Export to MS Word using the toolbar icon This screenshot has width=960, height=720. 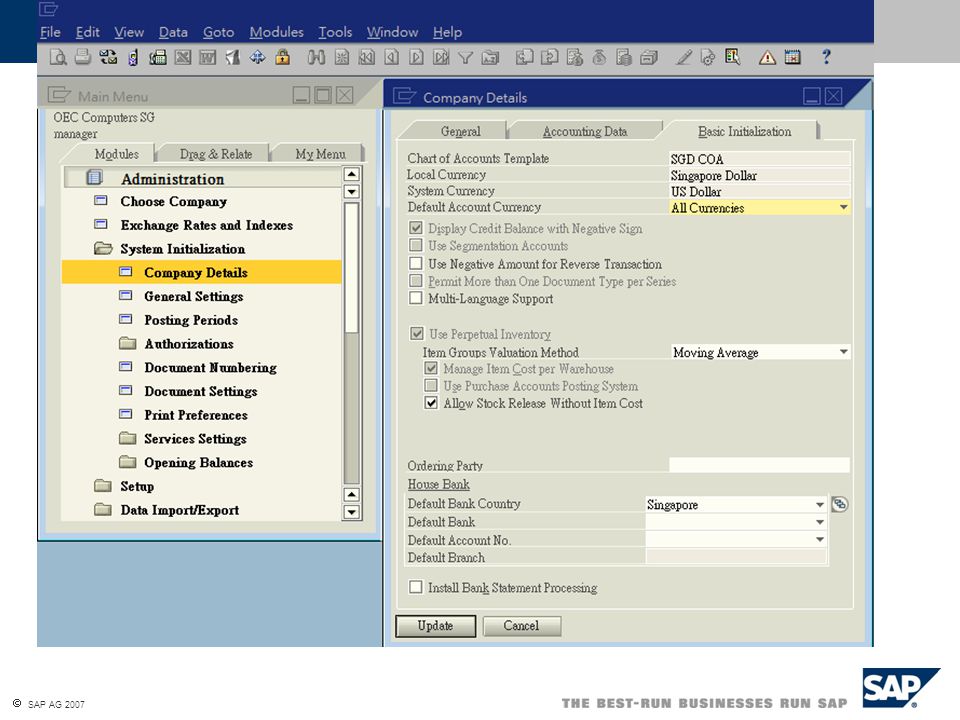208,58
